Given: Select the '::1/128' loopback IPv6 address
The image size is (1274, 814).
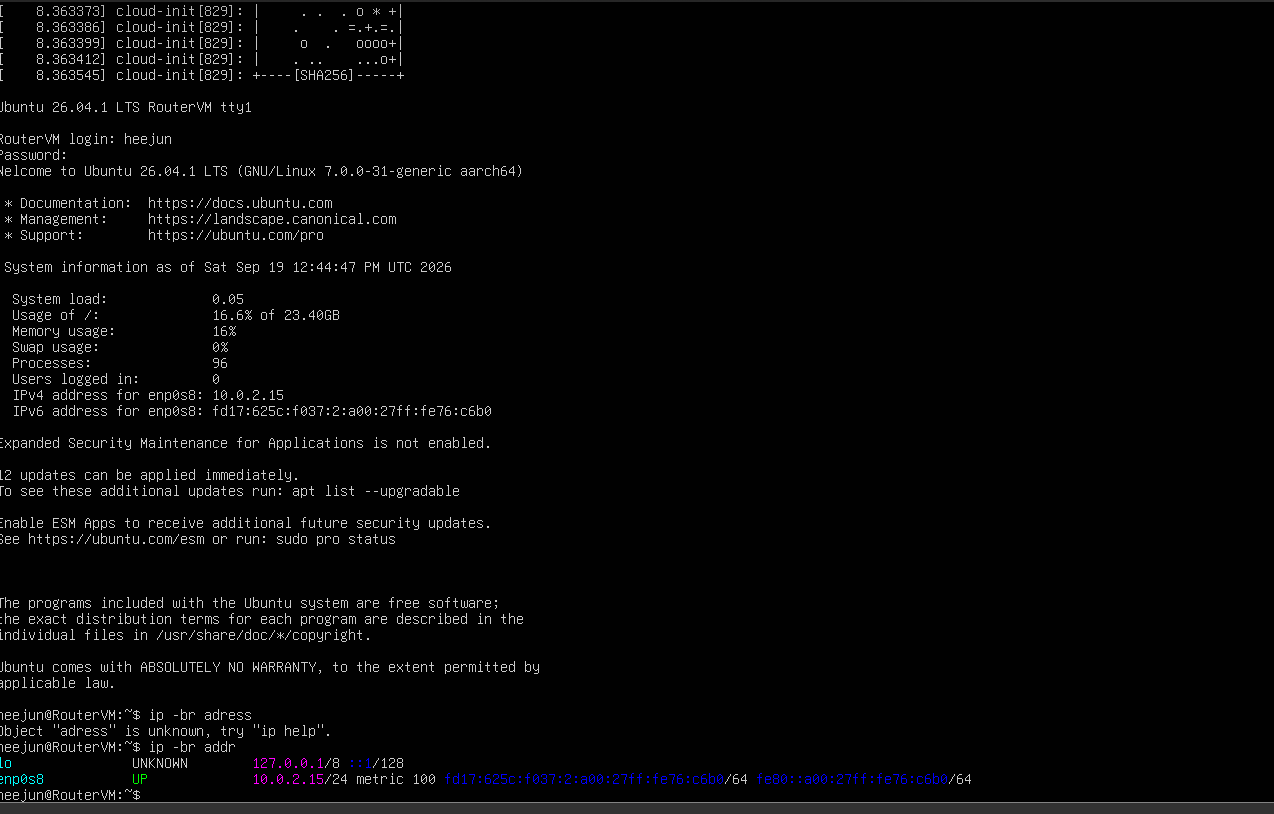Looking at the screenshot, I should [376, 763].
